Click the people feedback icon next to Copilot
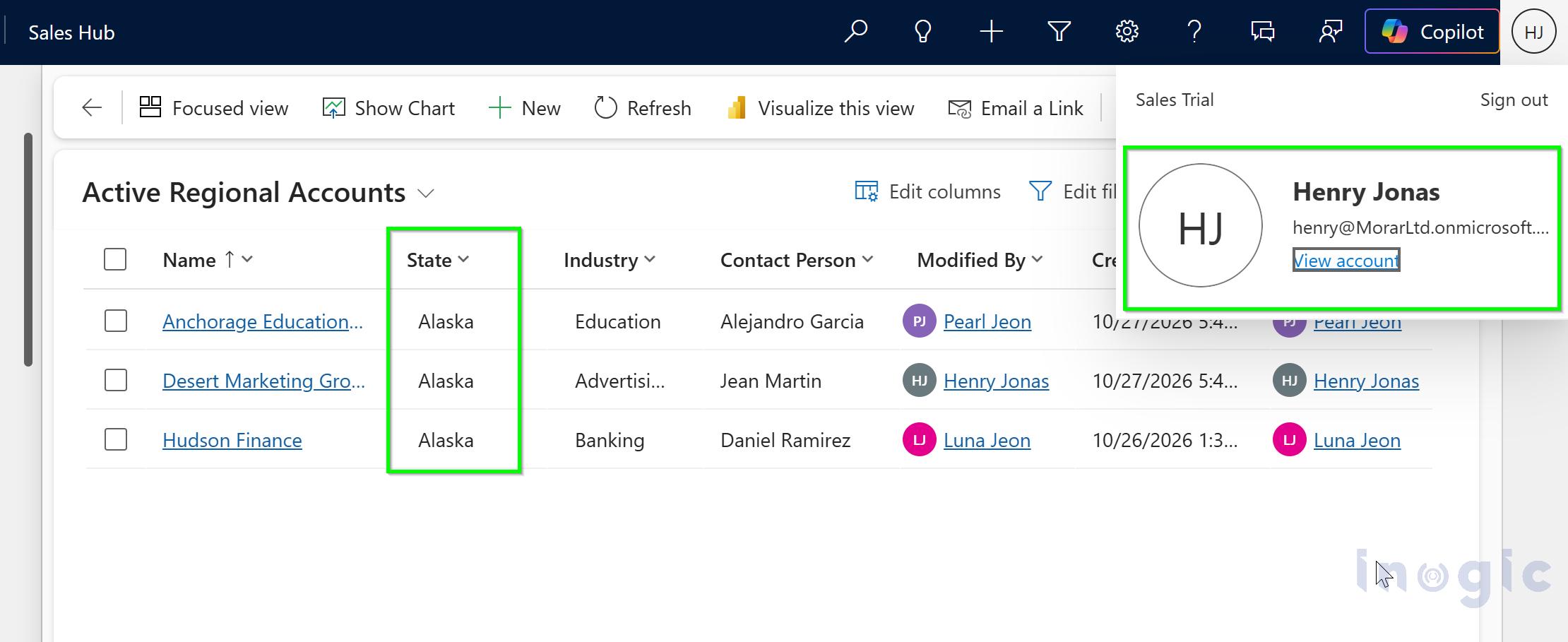 [1331, 32]
